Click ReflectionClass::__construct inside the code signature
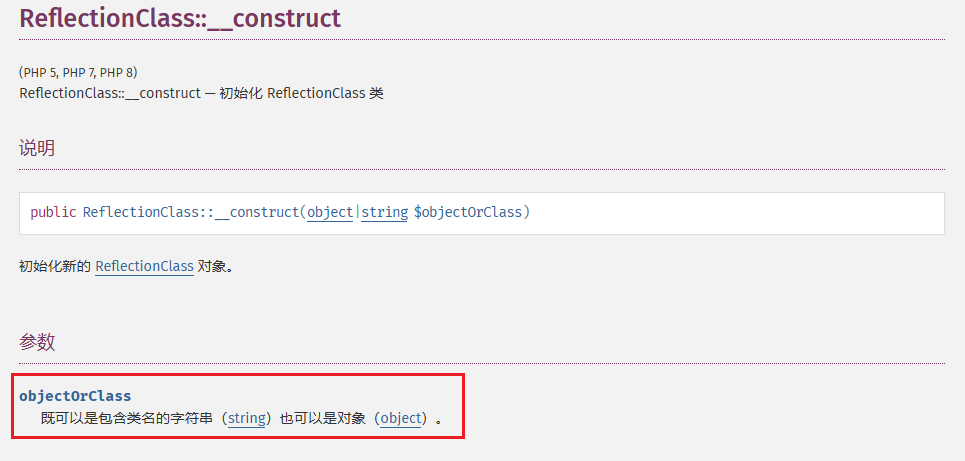Screen dimensions: 965x461 (190, 212)
